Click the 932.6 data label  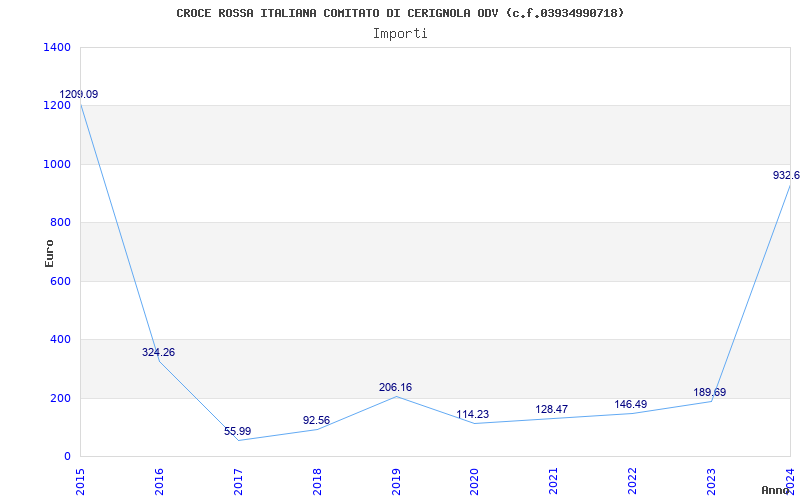click(x=786, y=175)
